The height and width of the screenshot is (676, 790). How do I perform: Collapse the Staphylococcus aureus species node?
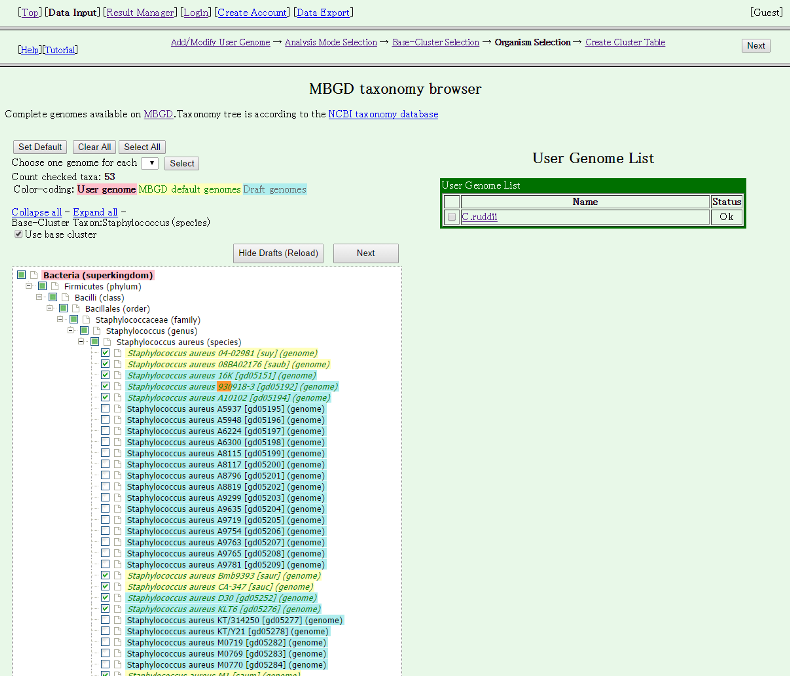coord(82,342)
